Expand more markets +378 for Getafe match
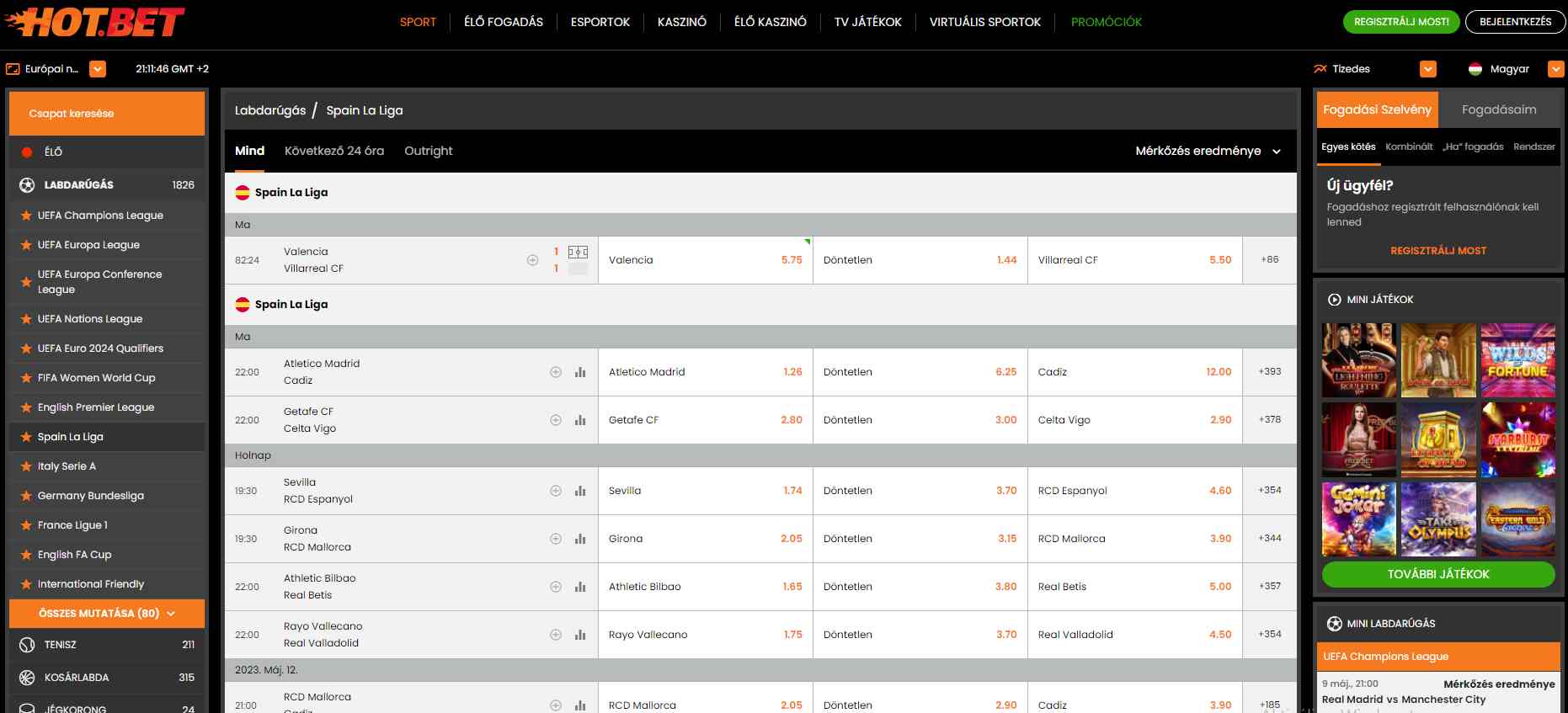Image resolution: width=1568 pixels, height=713 pixels. (1270, 420)
